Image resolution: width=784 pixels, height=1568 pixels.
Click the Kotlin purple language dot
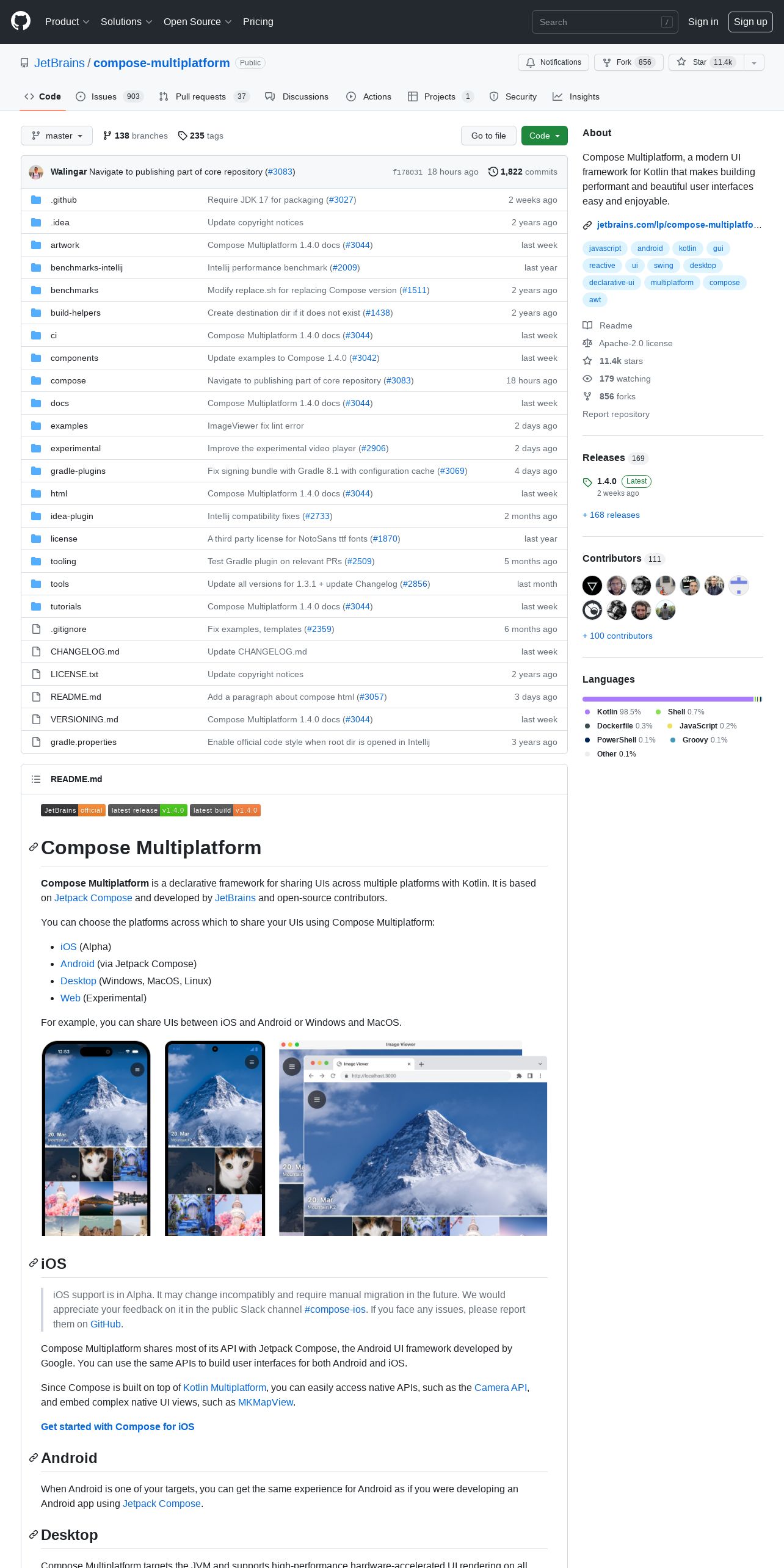587,712
